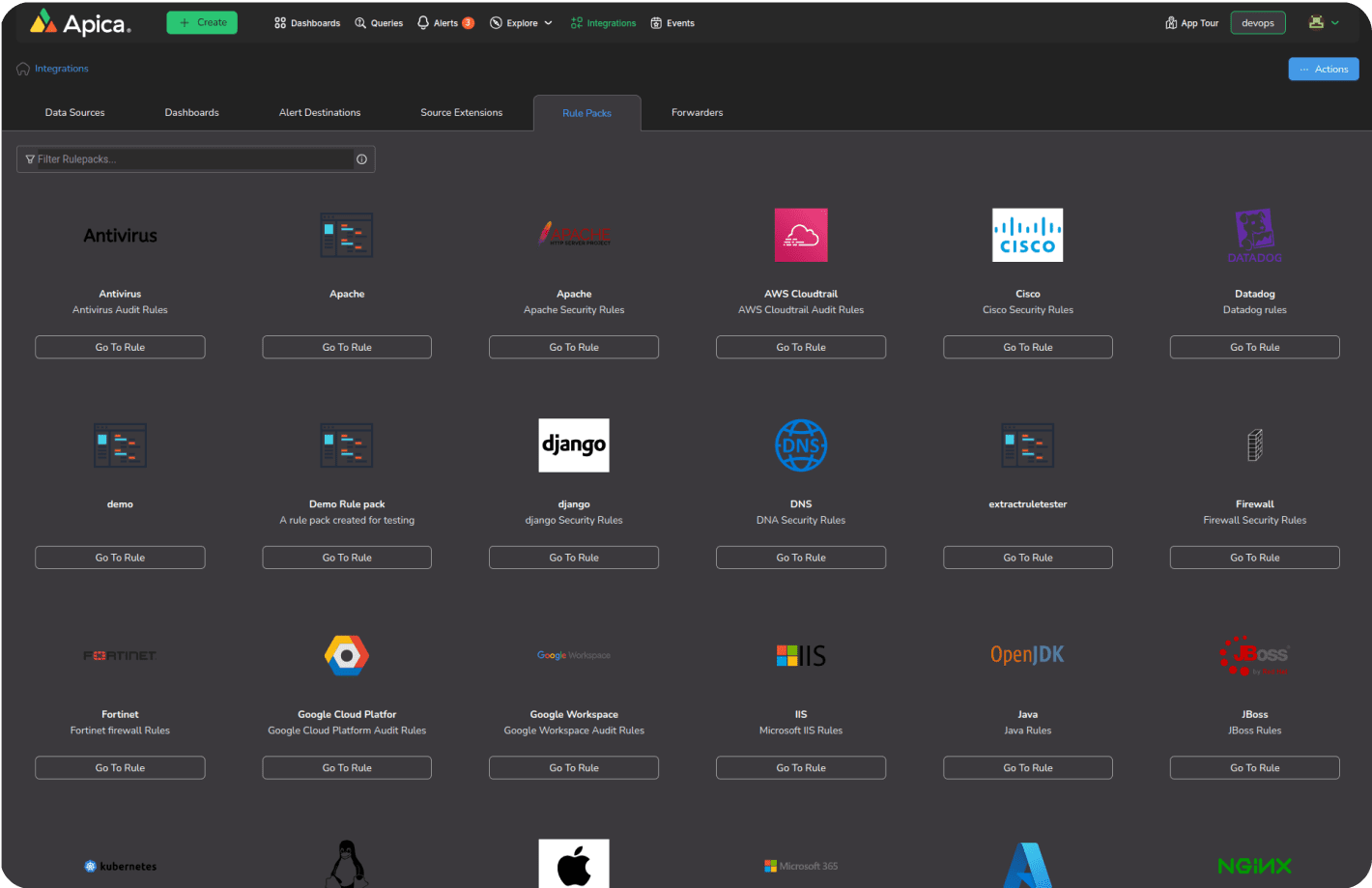
Task: Click the demo rule pack icon
Action: click(x=120, y=445)
